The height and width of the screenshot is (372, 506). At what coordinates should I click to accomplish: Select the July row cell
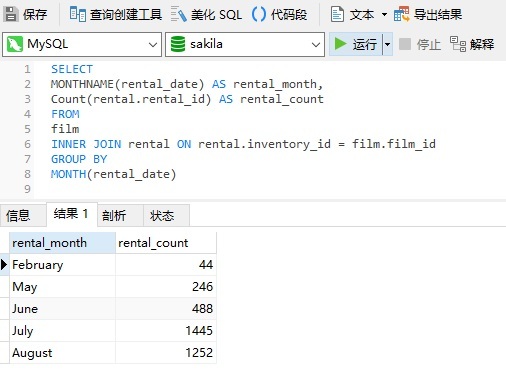pos(62,331)
